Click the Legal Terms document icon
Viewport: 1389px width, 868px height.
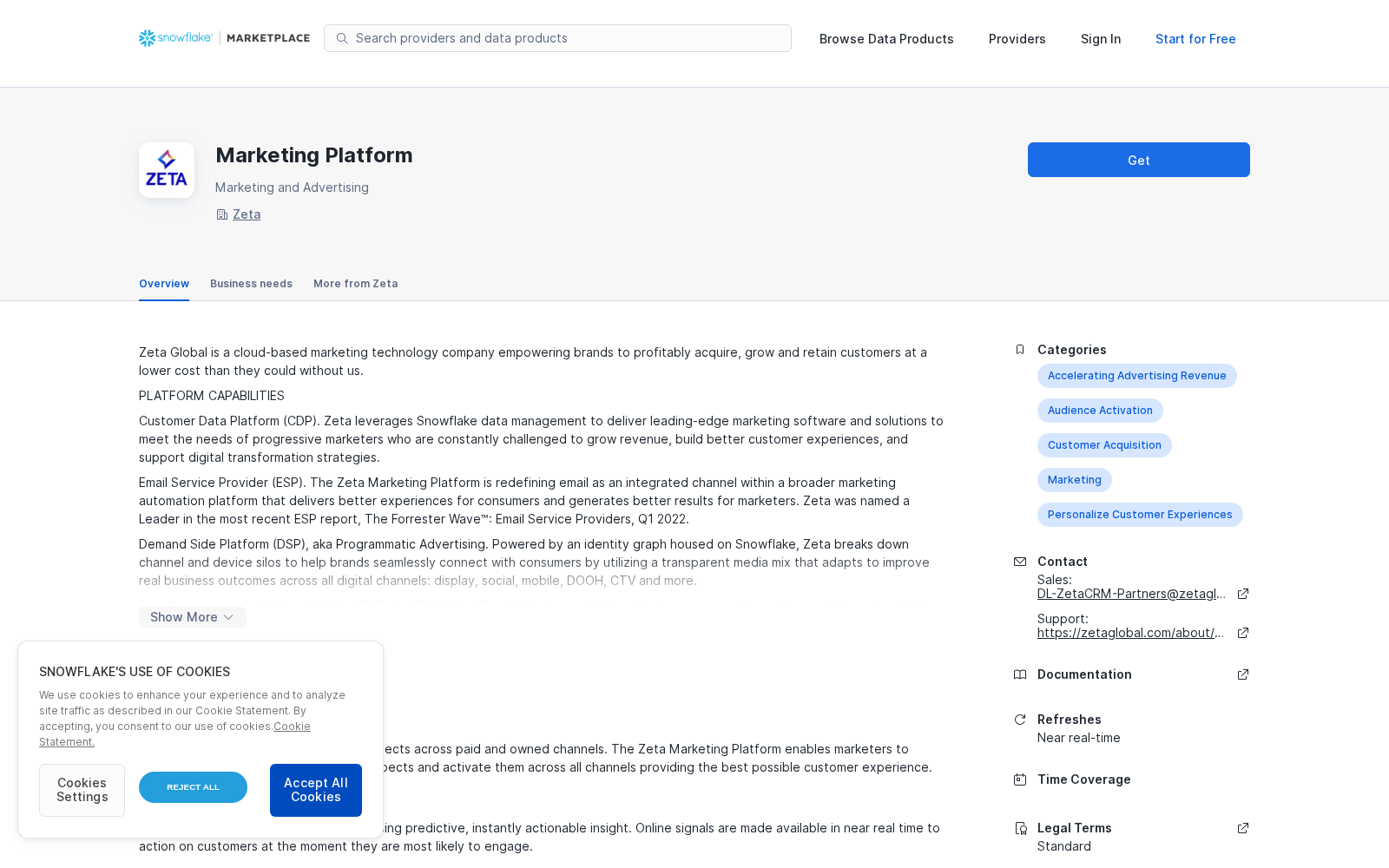tap(1020, 828)
